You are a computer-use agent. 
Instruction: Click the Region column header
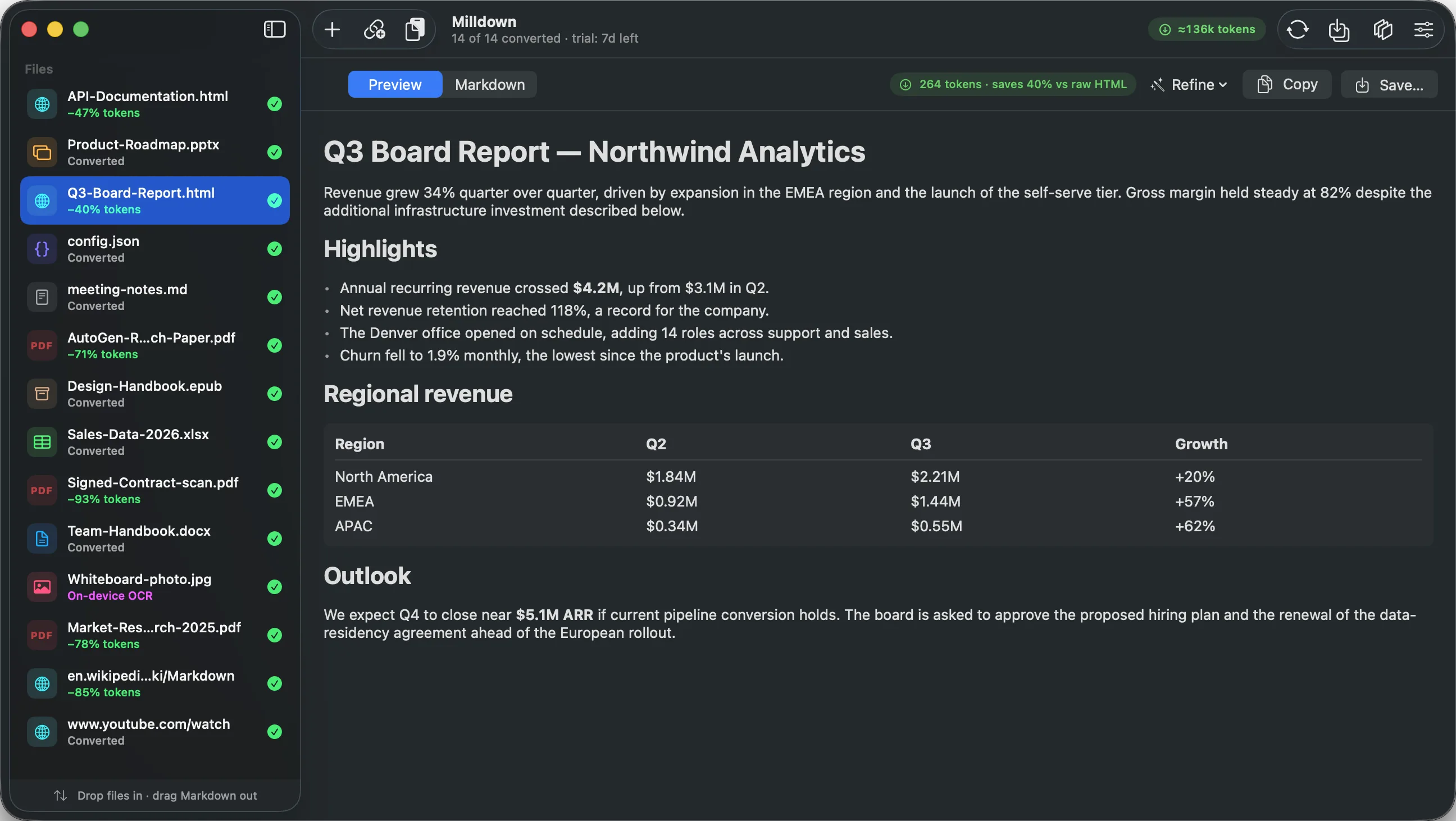(360, 444)
